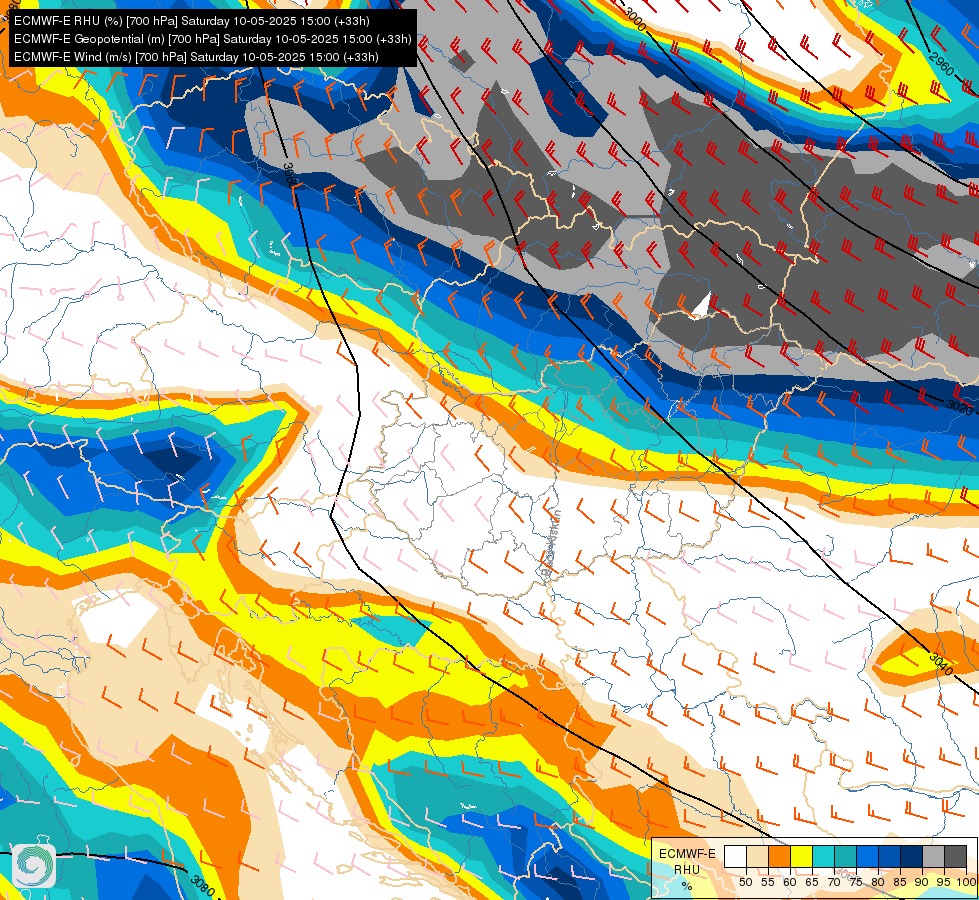Click the legend tick label '65'

812,882
